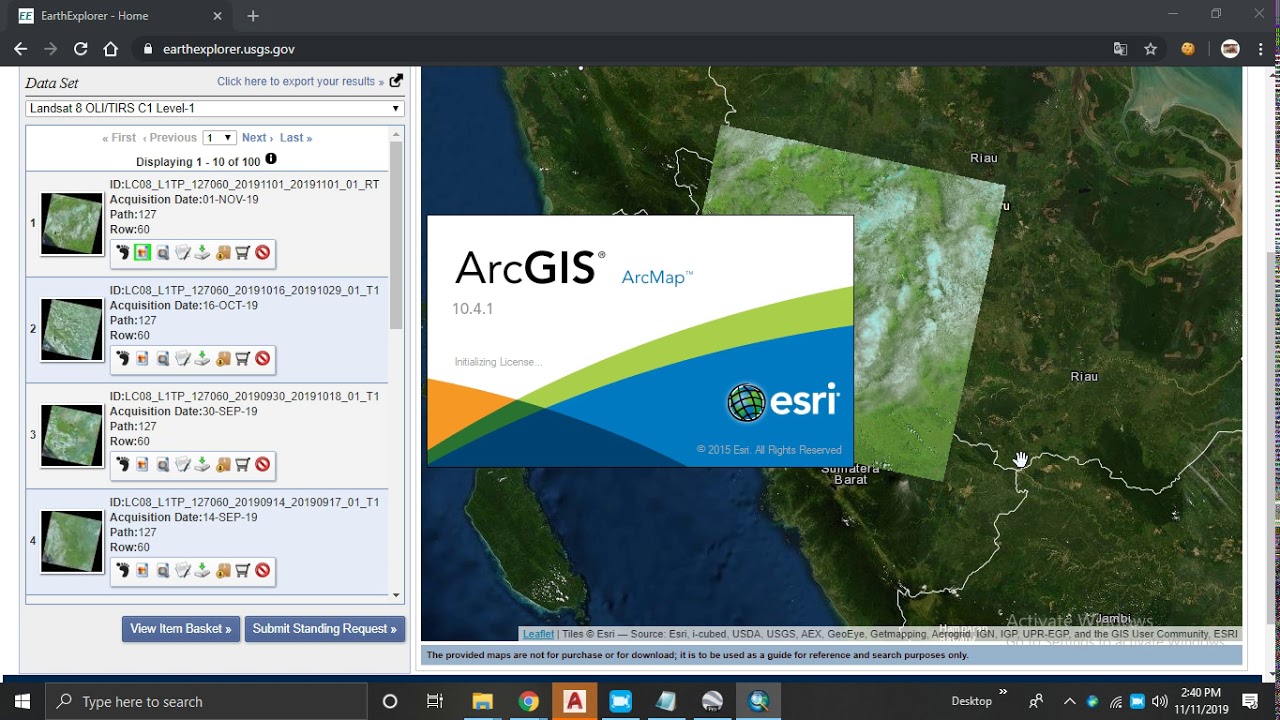1280x720 pixels.
Task: Order the 01-NOV-19 scene with the cart icon
Action: [x=242, y=253]
